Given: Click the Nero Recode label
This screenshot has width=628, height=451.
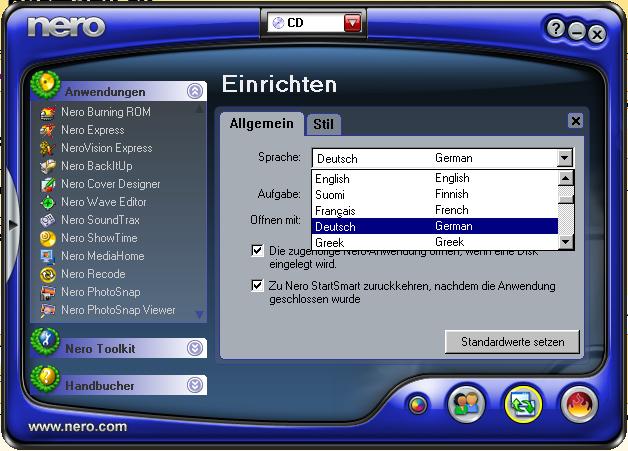Looking at the screenshot, I should [93, 274].
